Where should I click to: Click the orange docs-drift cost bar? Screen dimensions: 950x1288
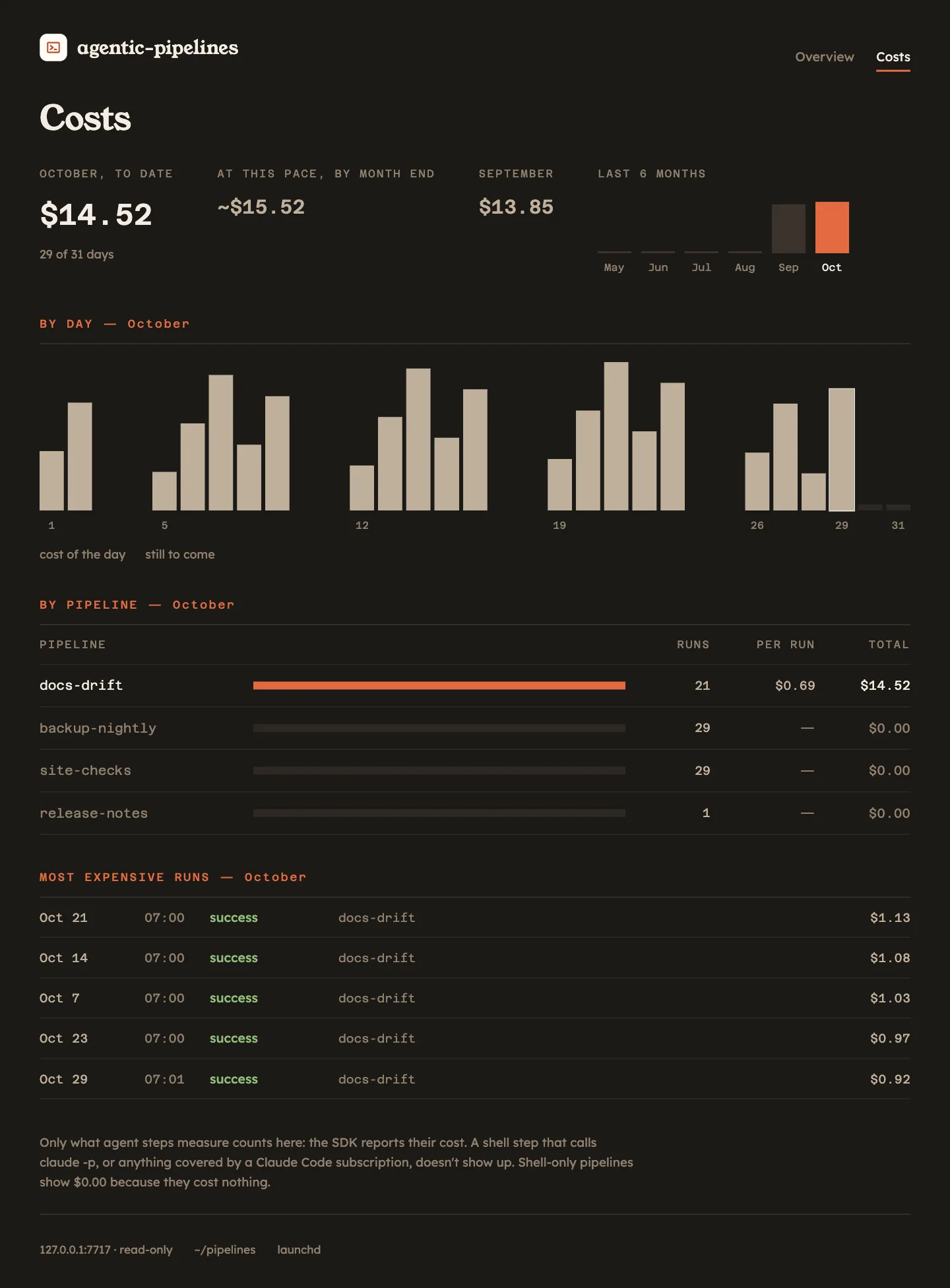[x=439, y=686]
